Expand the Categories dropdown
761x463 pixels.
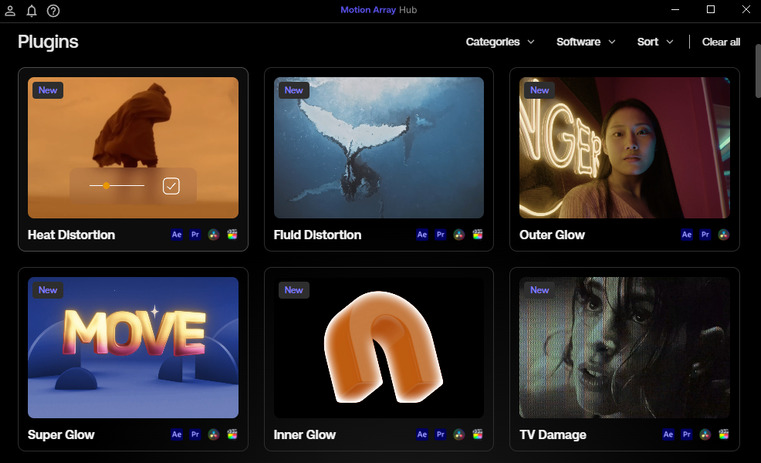point(500,42)
